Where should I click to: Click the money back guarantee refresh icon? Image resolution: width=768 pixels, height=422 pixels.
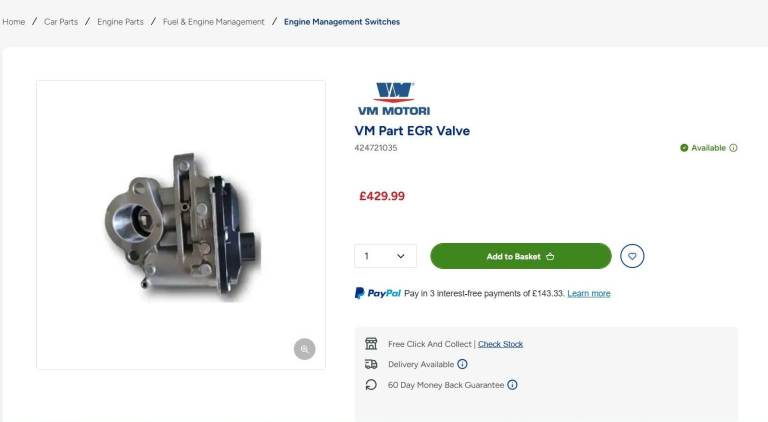tap(371, 385)
